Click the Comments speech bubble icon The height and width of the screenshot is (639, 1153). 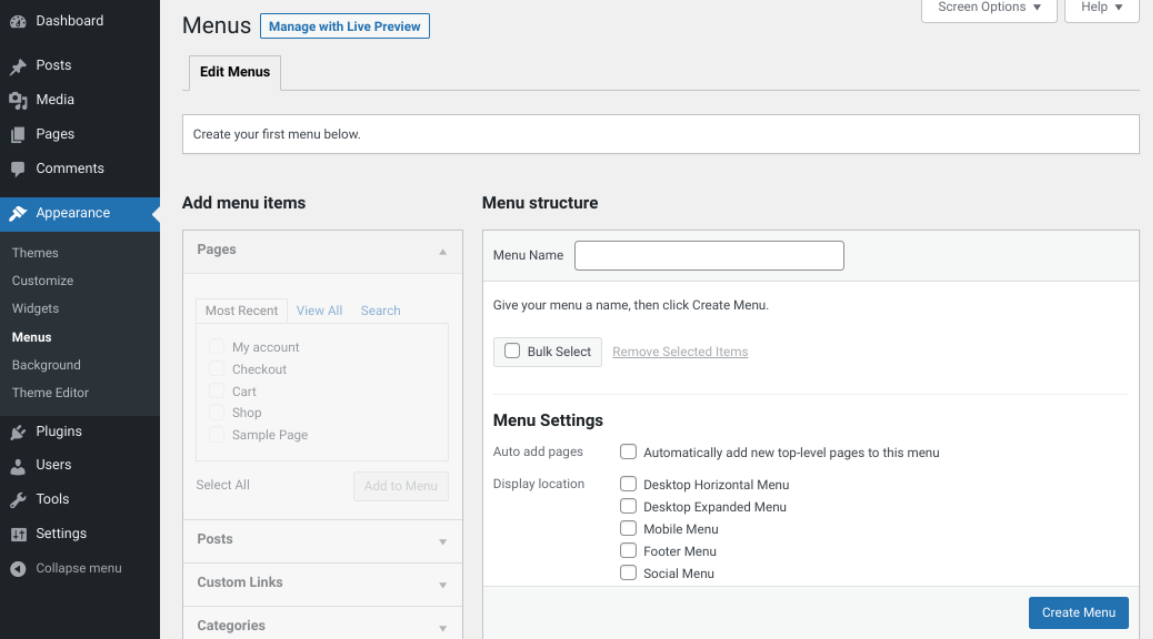pos(18,169)
